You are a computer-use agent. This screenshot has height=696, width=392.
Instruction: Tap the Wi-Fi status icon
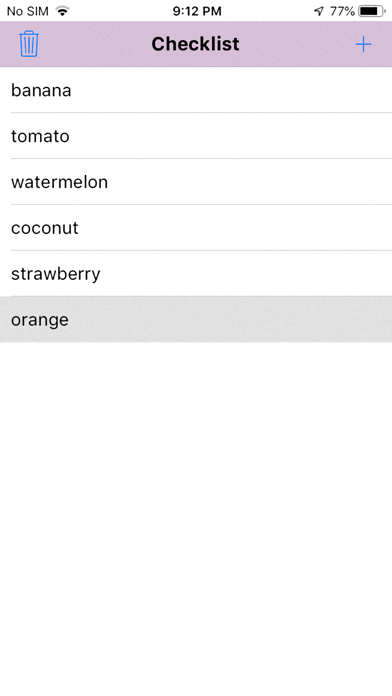click(x=63, y=11)
